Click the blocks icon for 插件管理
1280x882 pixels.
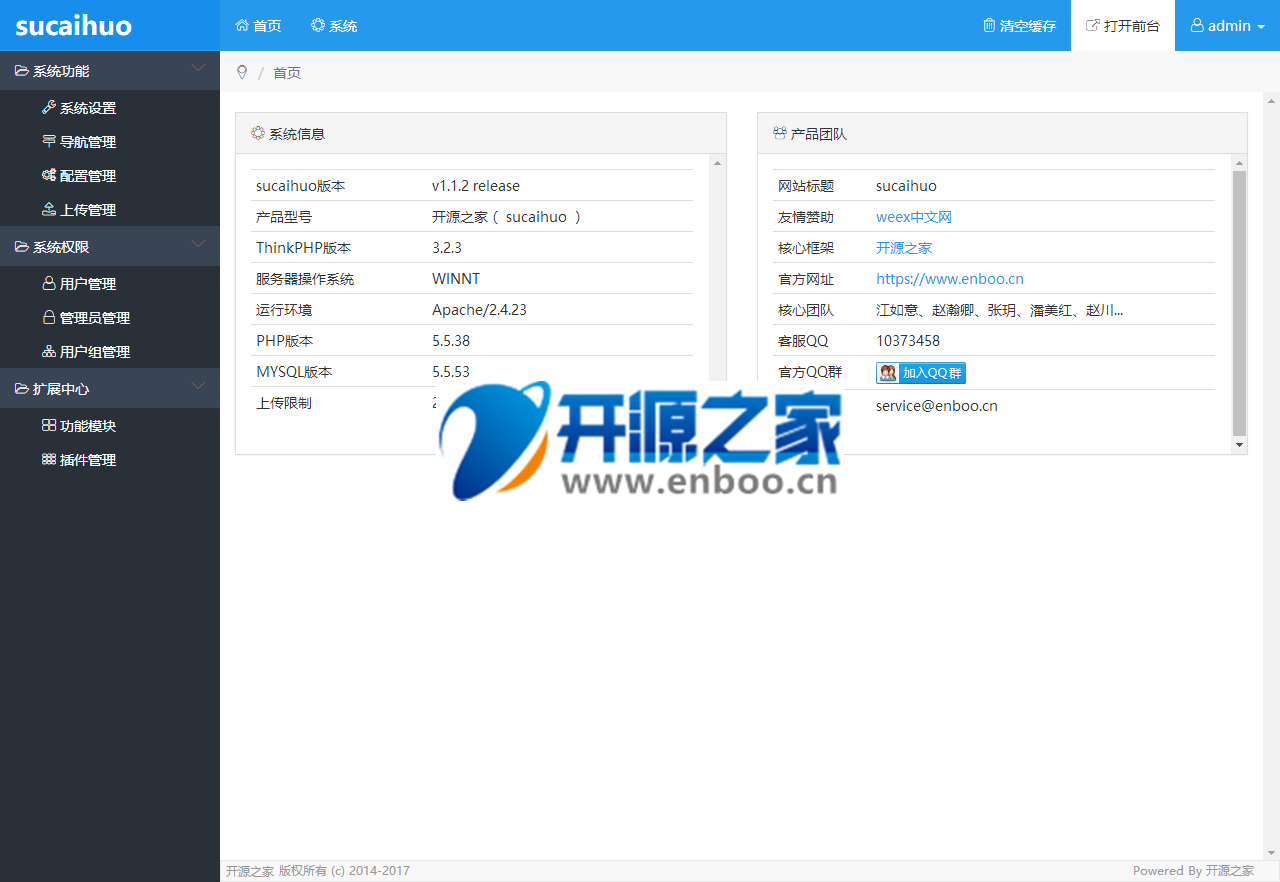click(49, 459)
